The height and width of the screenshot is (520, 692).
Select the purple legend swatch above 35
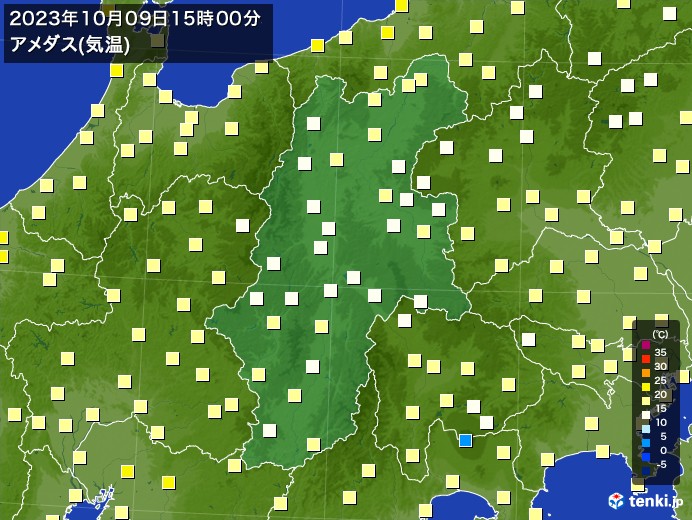[x=646, y=345]
